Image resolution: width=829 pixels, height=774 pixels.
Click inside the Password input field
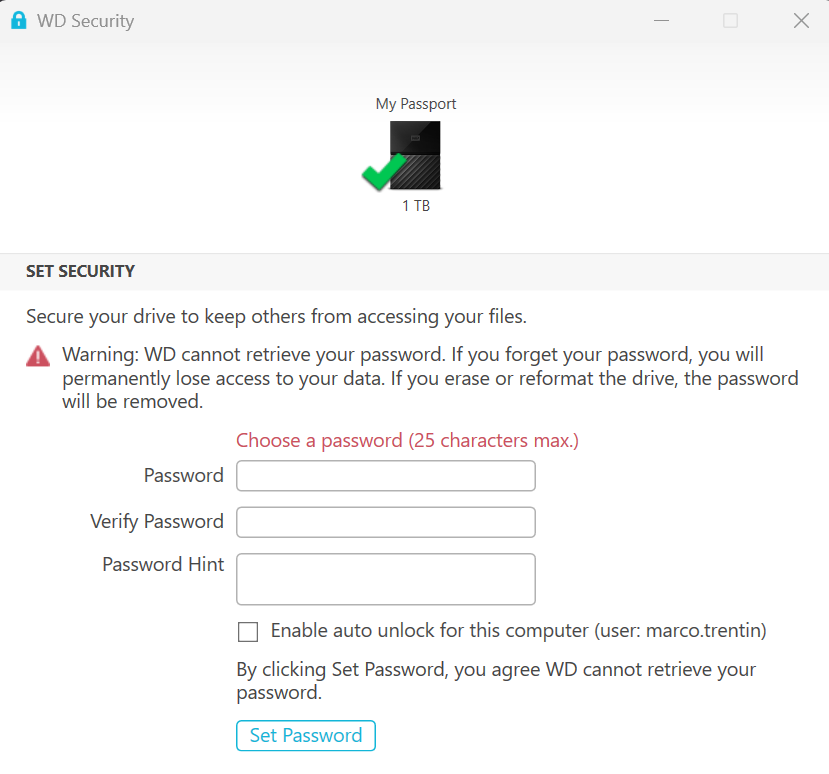(385, 475)
